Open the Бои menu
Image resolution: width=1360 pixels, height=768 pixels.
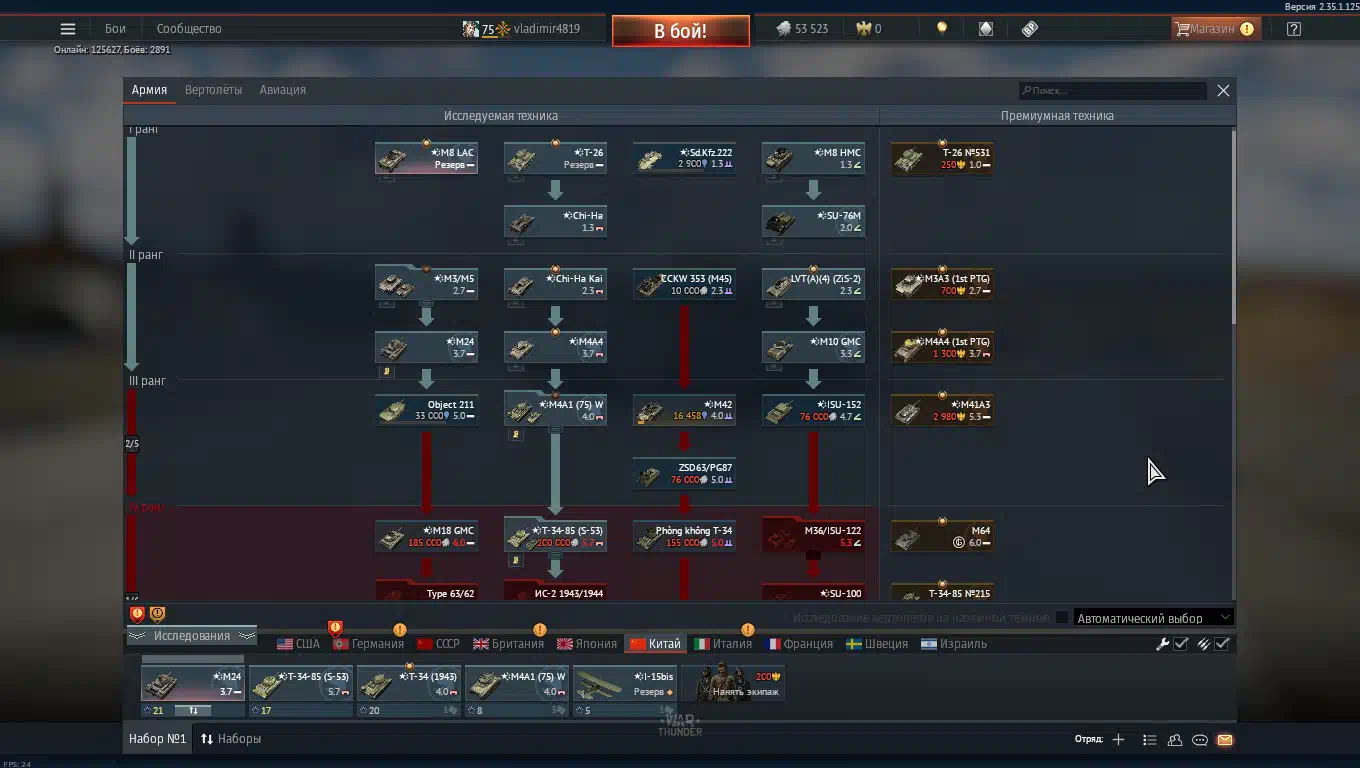tap(115, 29)
